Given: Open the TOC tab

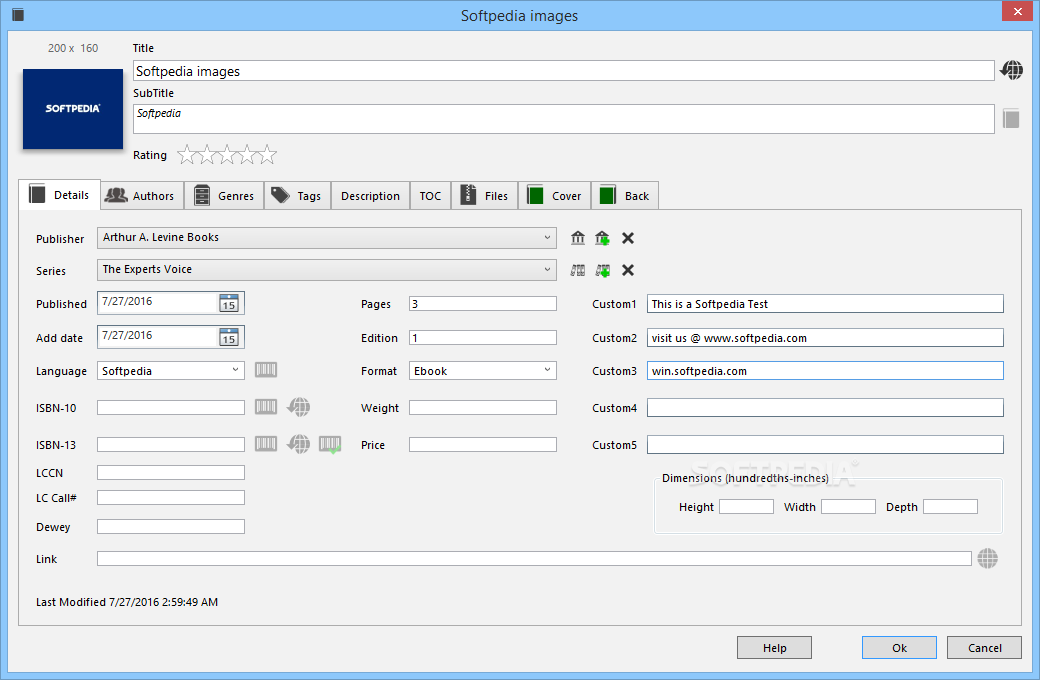Looking at the screenshot, I should pos(430,196).
